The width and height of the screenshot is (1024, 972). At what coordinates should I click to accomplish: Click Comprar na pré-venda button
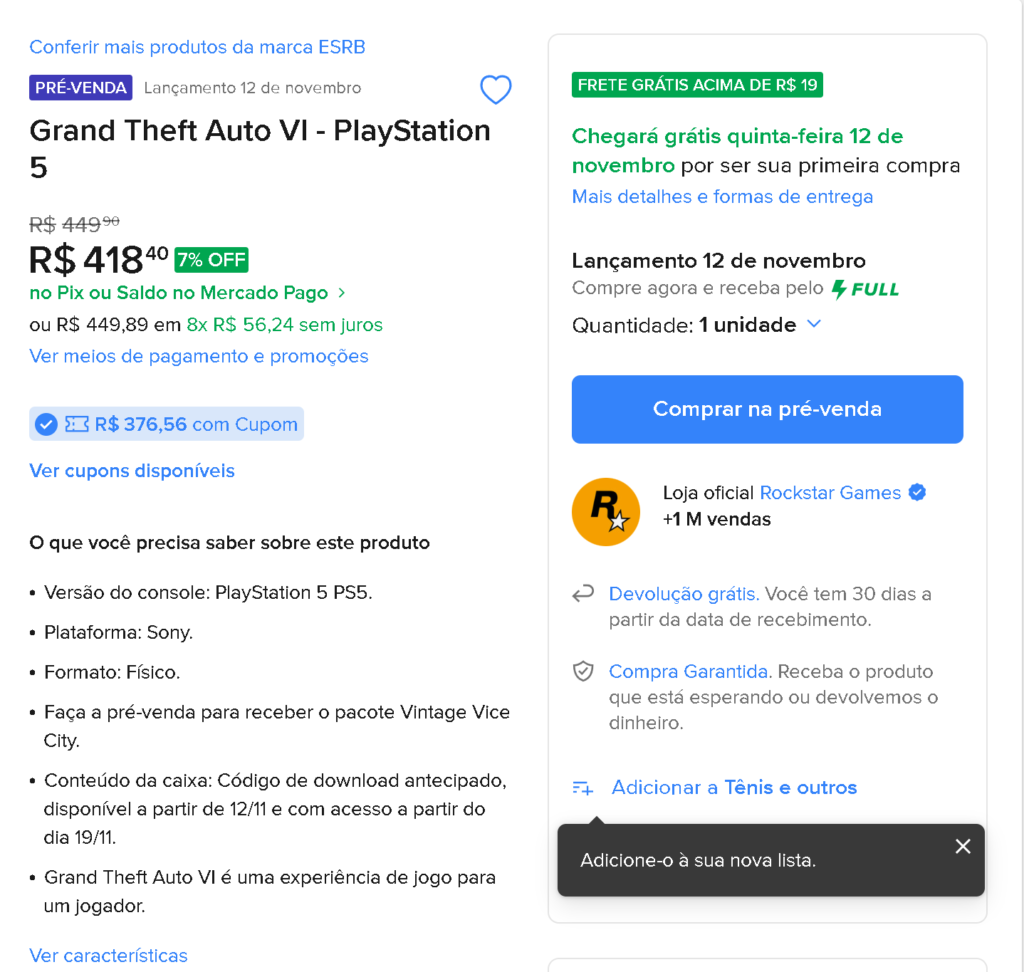767,409
